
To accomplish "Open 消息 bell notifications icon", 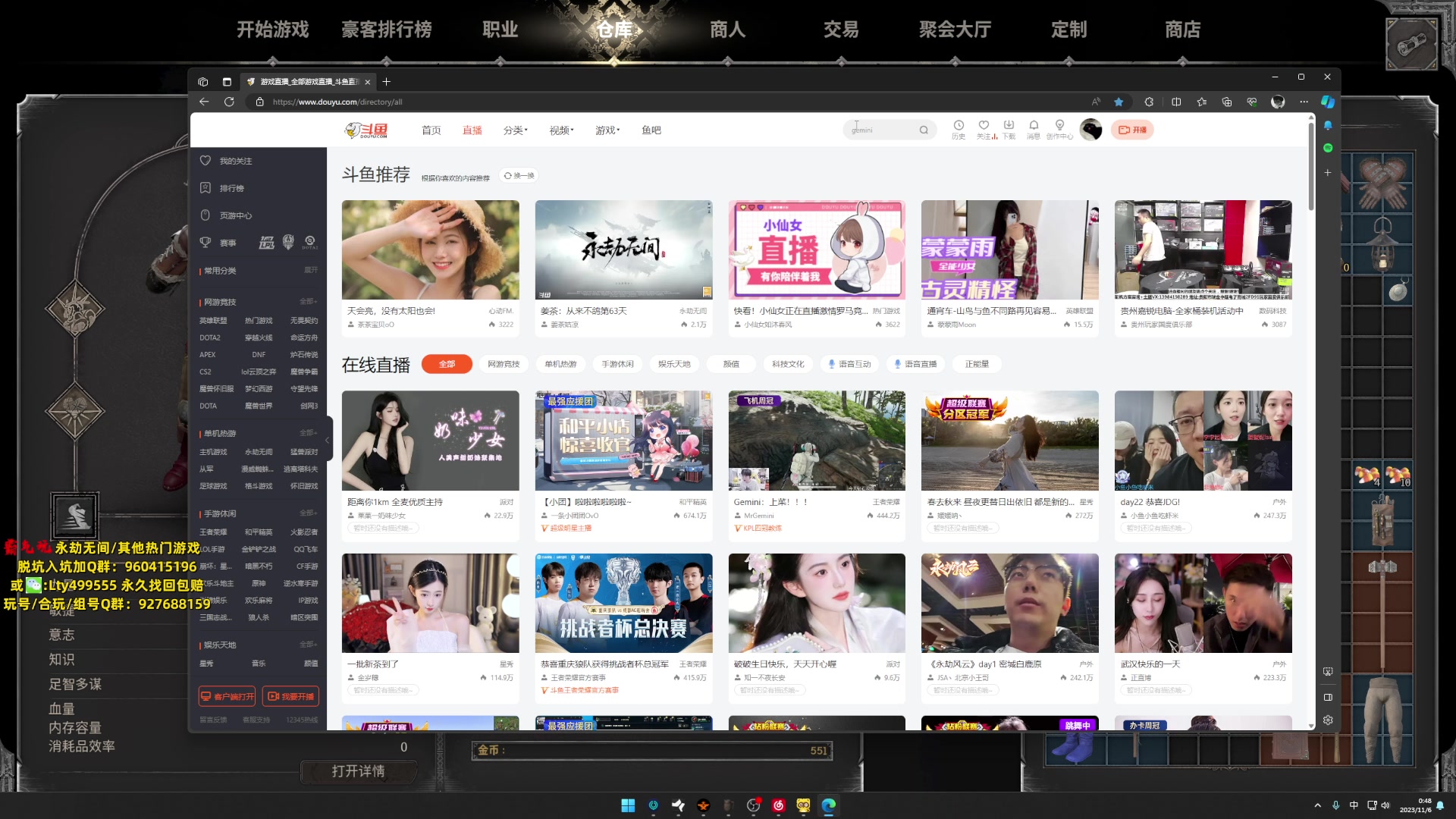I will pos(1034,126).
